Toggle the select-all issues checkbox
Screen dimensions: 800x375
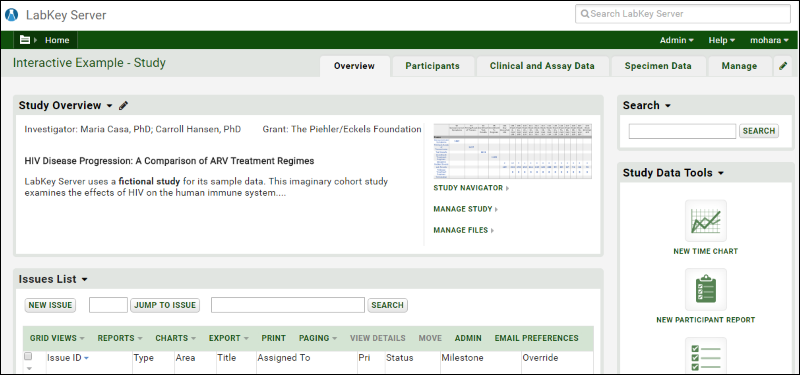[29, 356]
